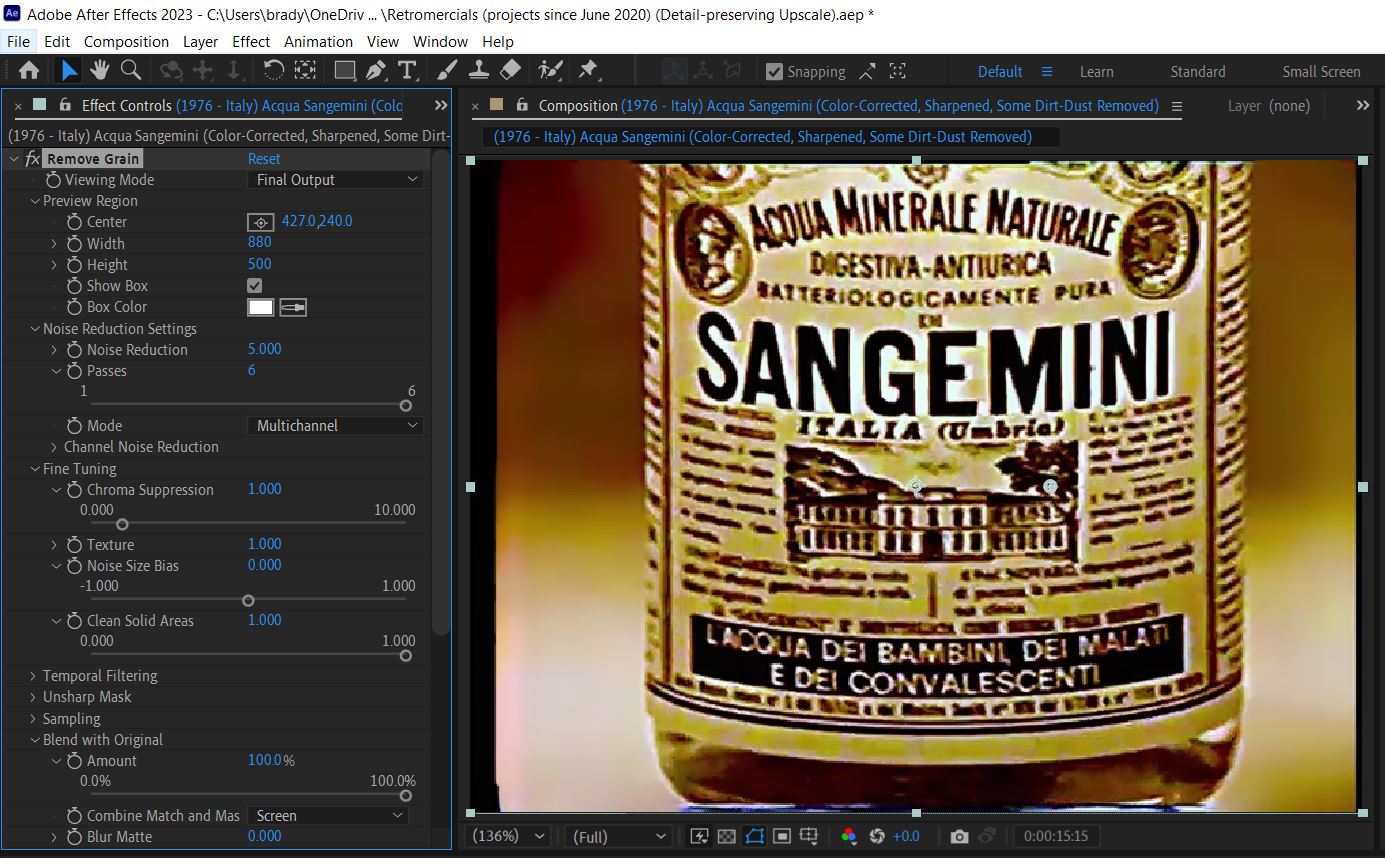Toggle Mask and Shape Path Visibility
Viewport: 1385px width, 858px height.
tap(755, 836)
